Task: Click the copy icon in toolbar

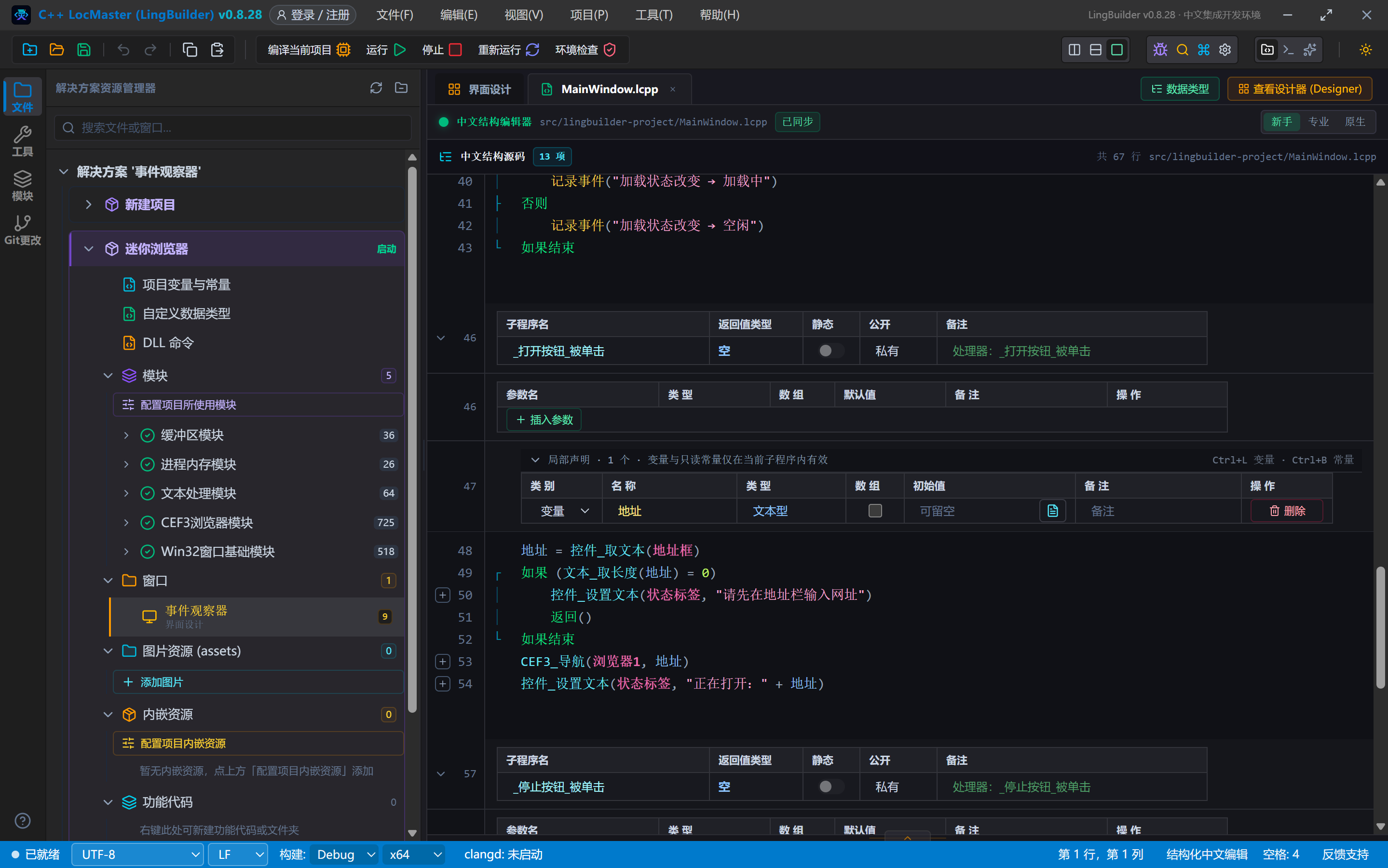Action: pyautogui.click(x=190, y=50)
